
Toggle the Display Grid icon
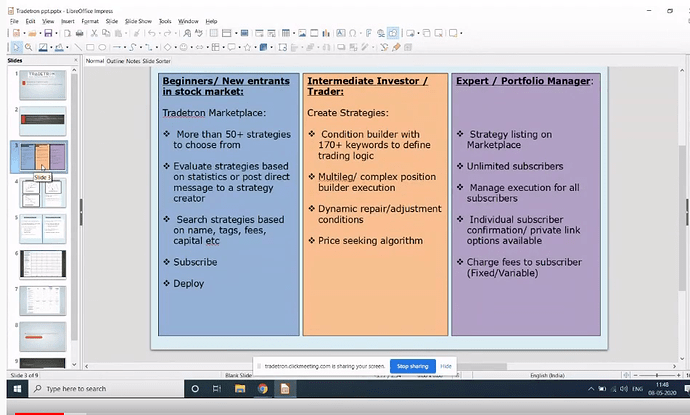coord(213,33)
